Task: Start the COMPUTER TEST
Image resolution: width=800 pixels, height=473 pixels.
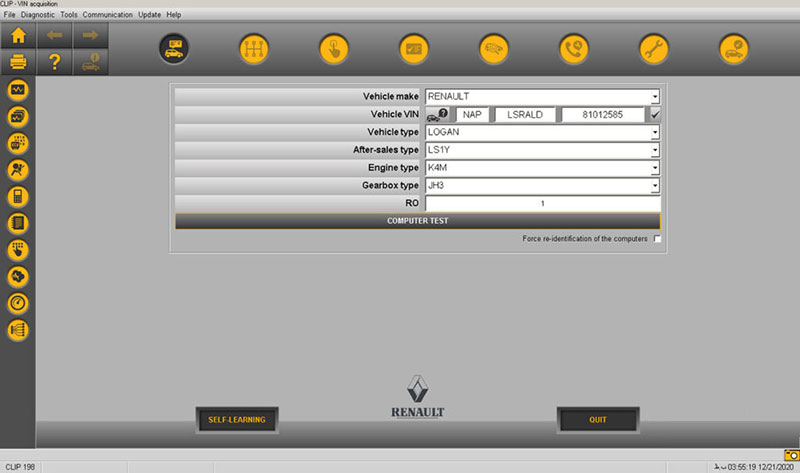Action: [417, 221]
